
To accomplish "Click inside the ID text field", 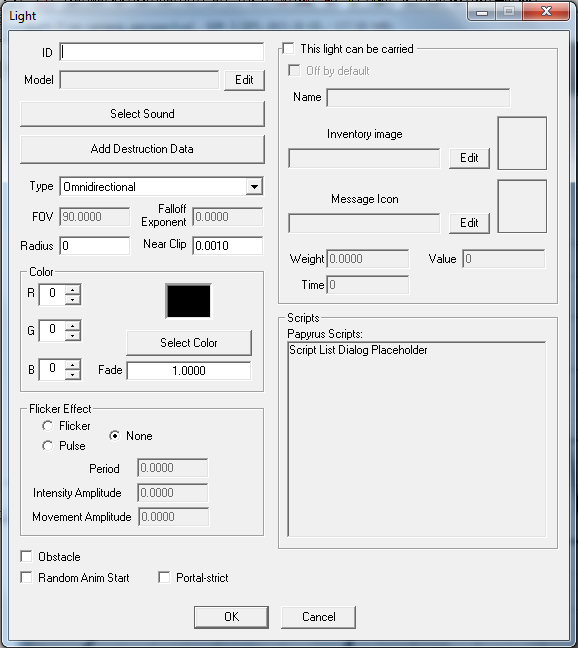I will 162,52.
